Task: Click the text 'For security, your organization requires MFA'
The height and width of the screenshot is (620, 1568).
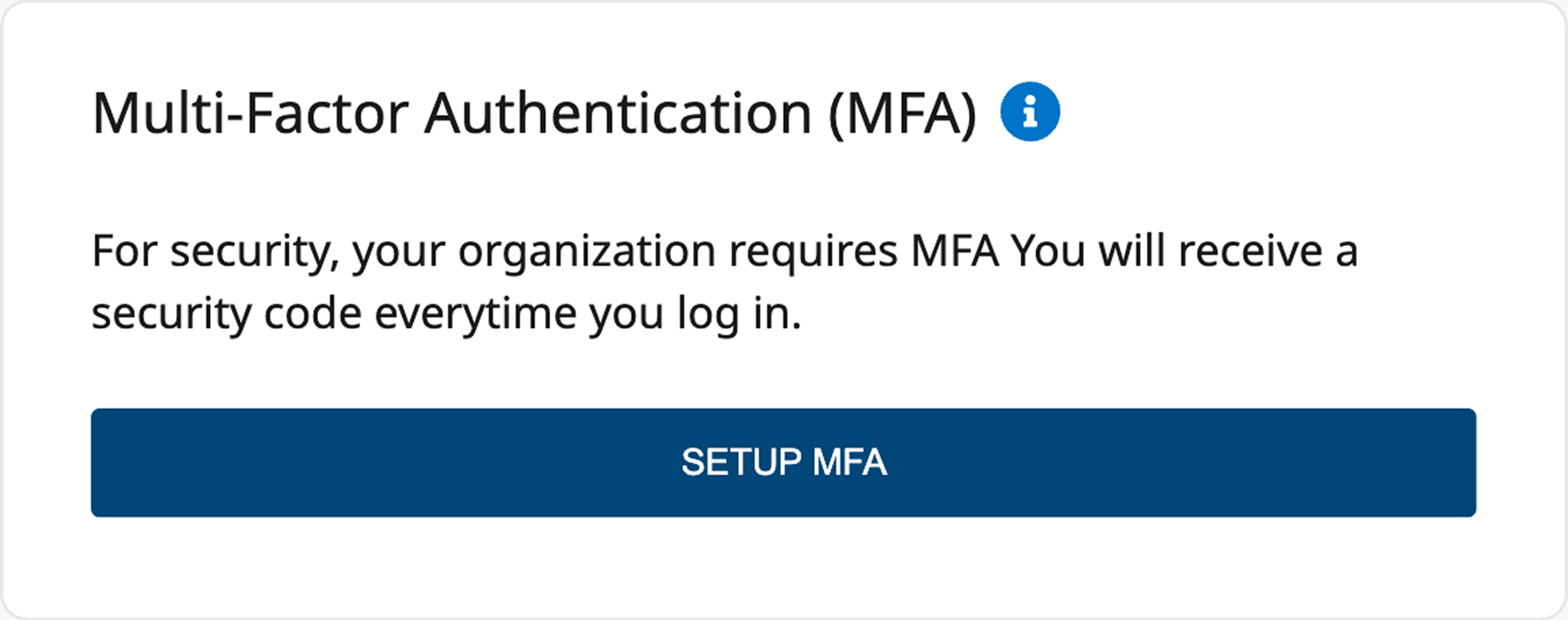Action: [x=545, y=252]
